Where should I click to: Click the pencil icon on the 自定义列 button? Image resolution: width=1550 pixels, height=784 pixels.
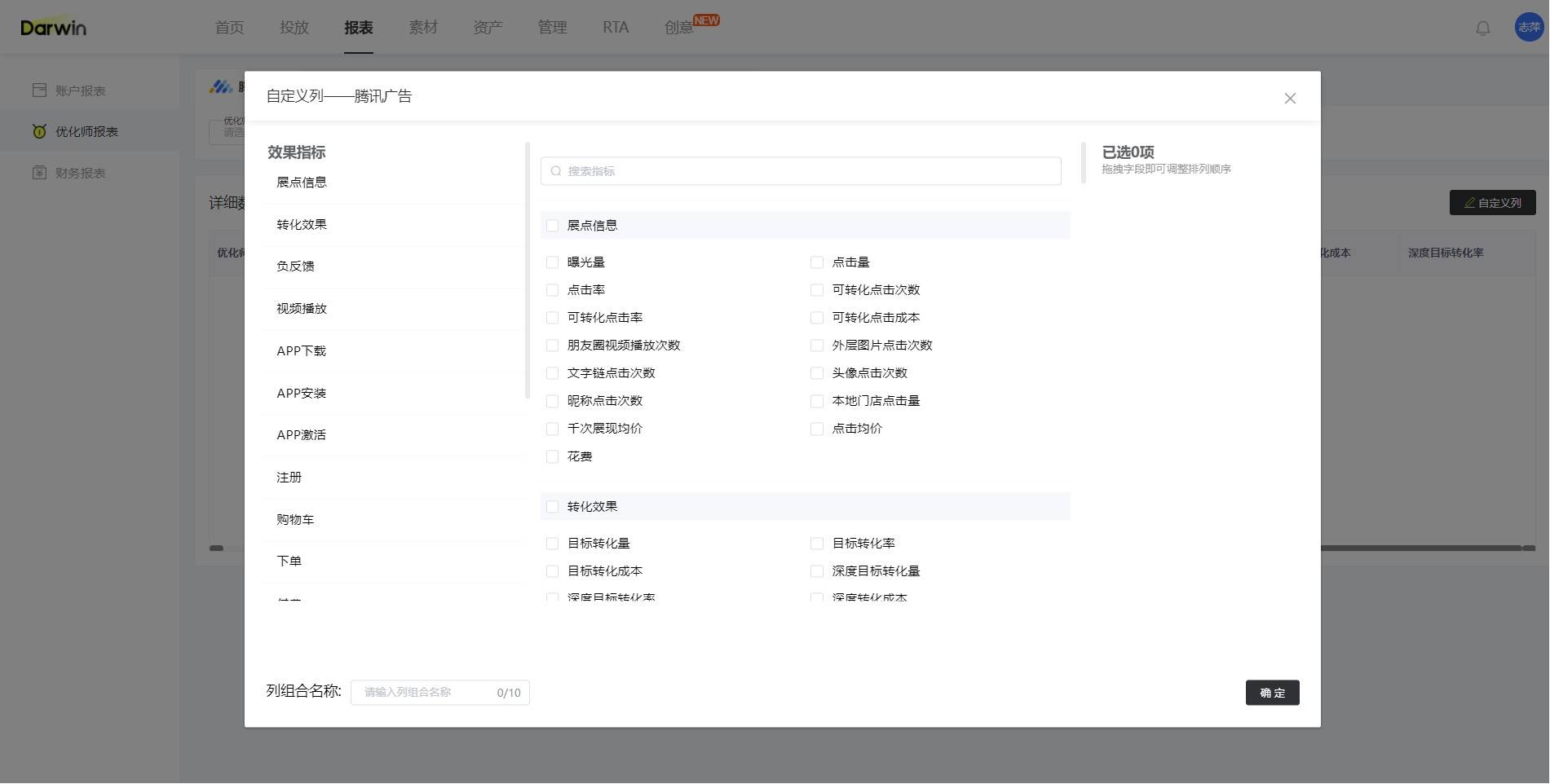1470,203
